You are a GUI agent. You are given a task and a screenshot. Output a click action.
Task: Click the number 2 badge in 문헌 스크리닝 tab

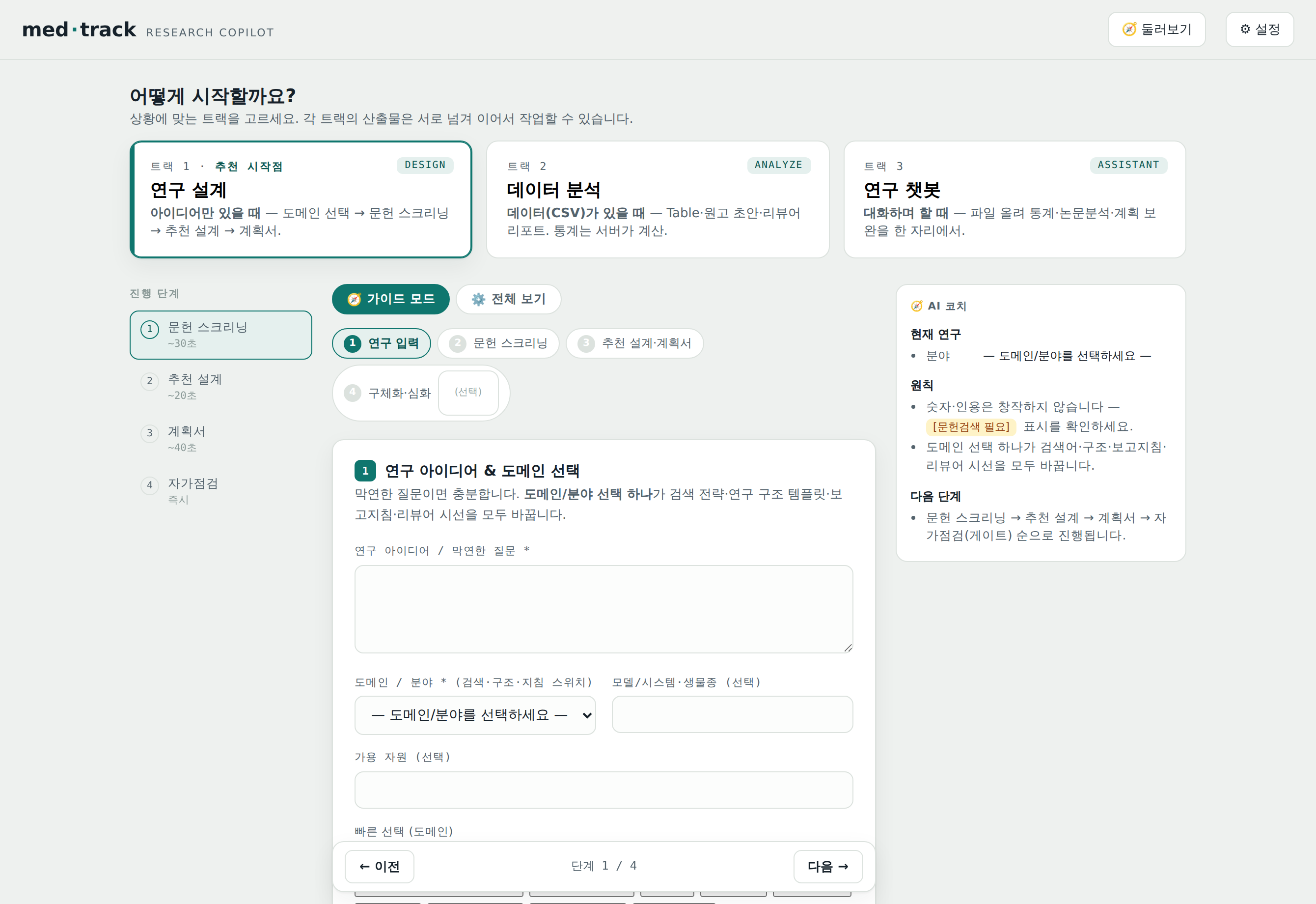click(458, 343)
